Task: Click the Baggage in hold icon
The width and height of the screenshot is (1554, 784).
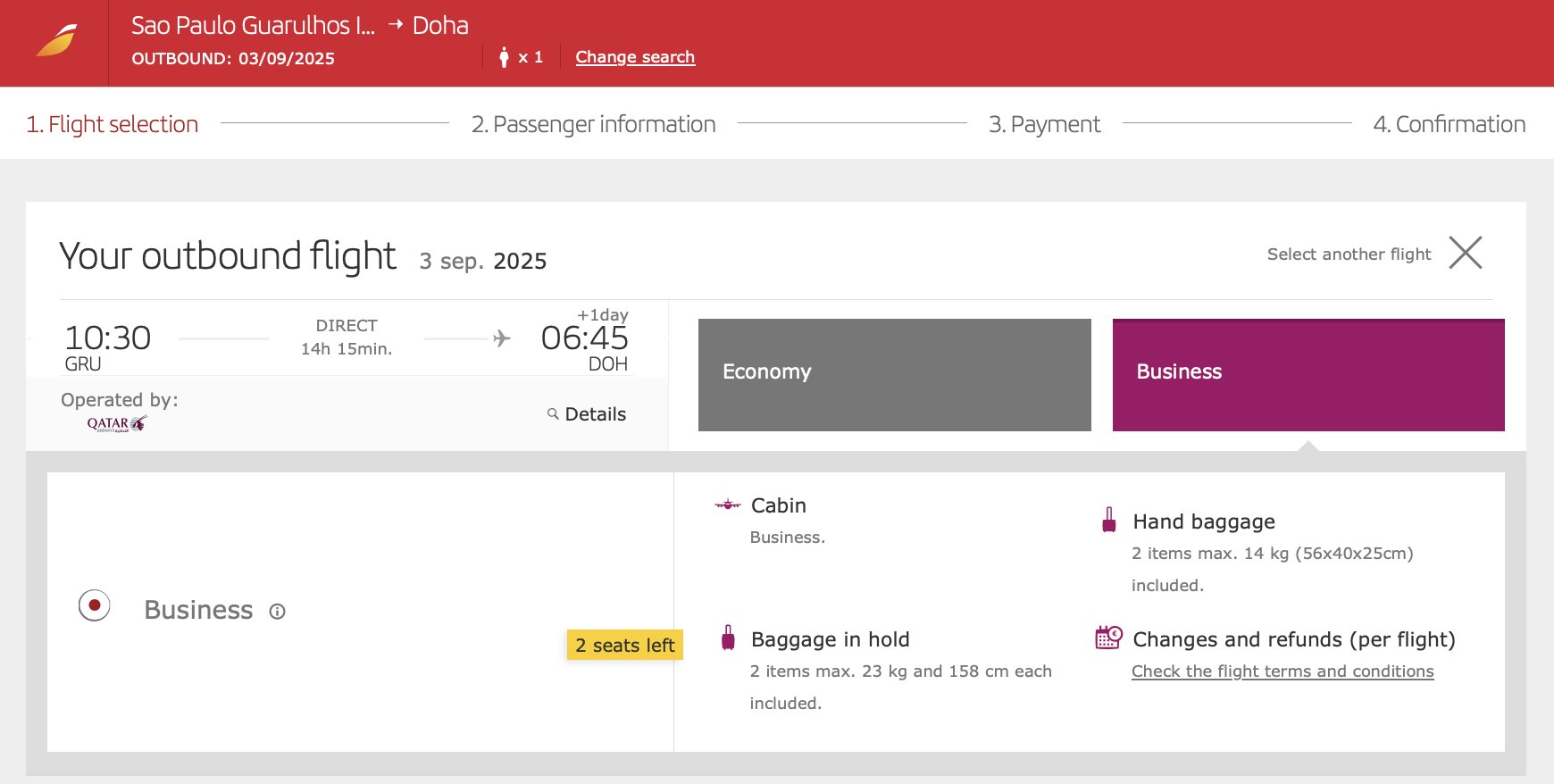Action: (x=728, y=638)
